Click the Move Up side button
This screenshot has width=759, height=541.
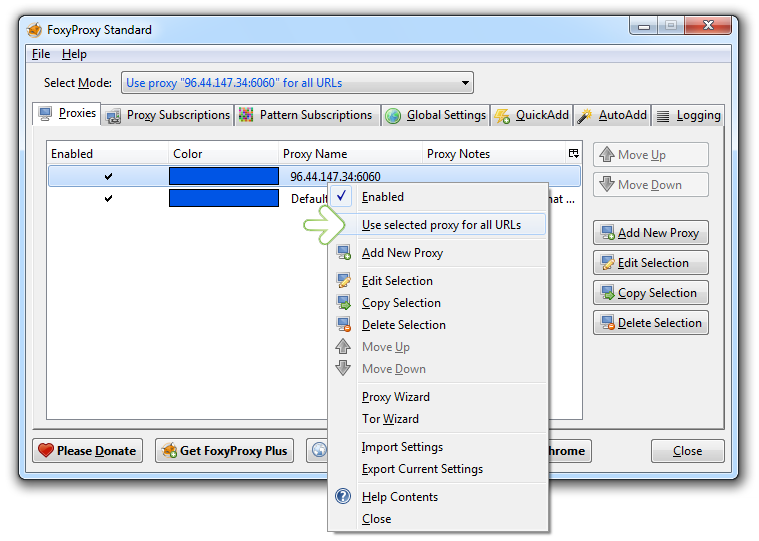click(651, 155)
